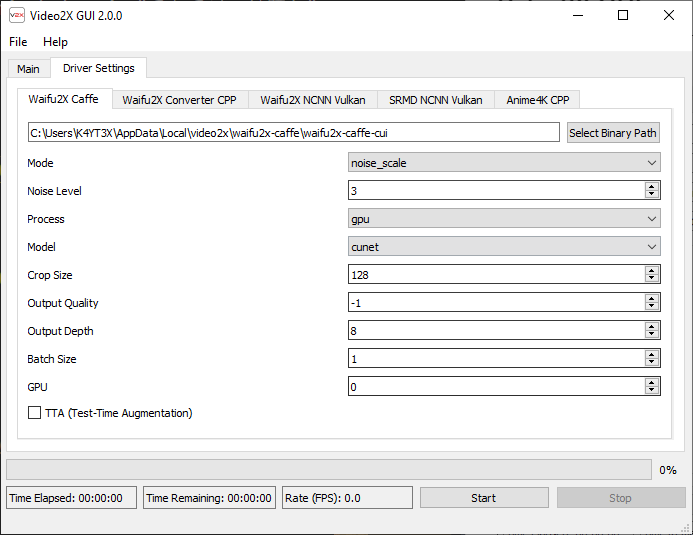The width and height of the screenshot is (693, 535).
Task: Increase Batch Size with the up arrow
Action: tap(651, 354)
